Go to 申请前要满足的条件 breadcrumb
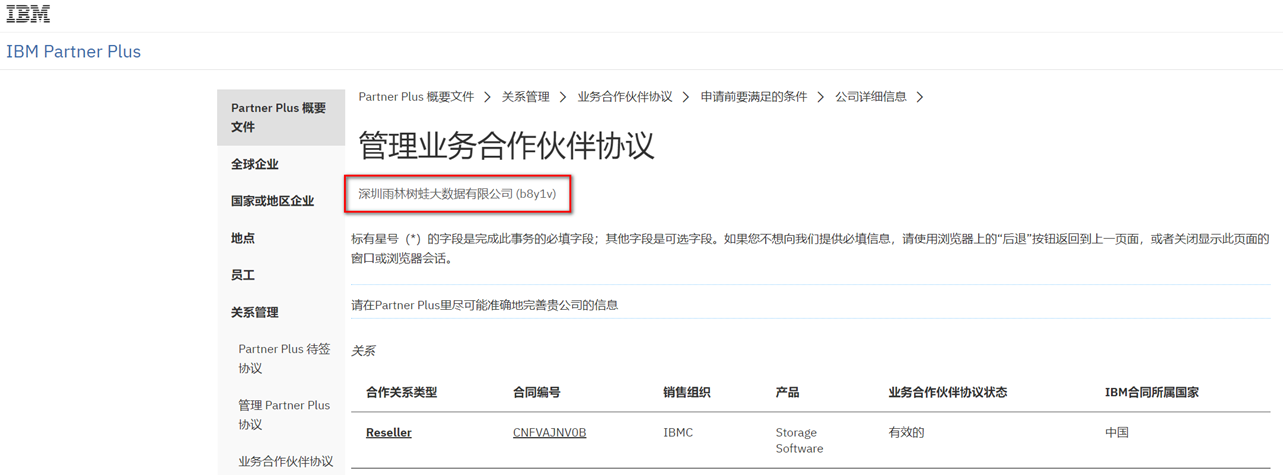The height and width of the screenshot is (475, 1283). tap(754, 97)
